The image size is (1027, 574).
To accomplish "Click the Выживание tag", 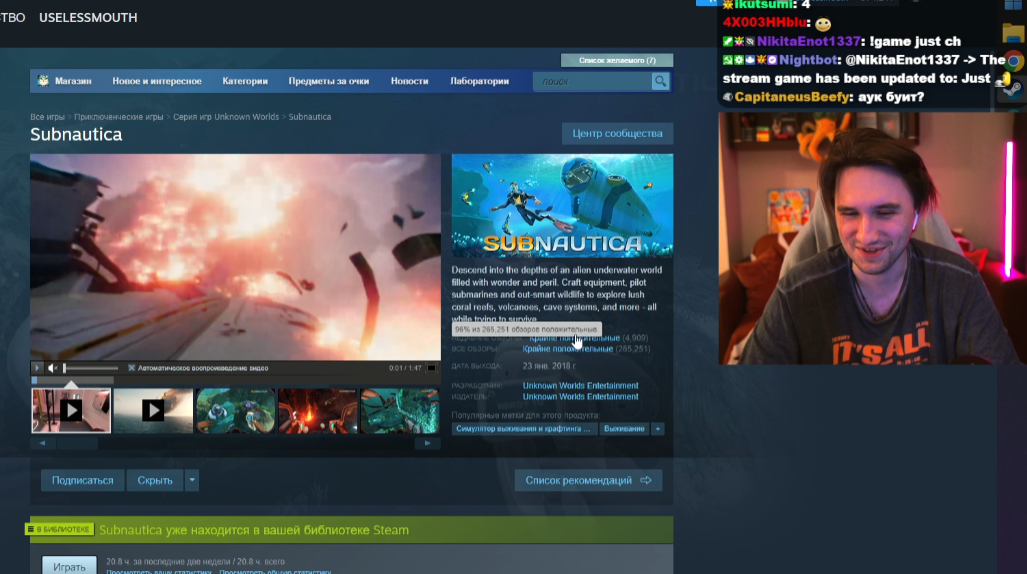I will pos(624,429).
